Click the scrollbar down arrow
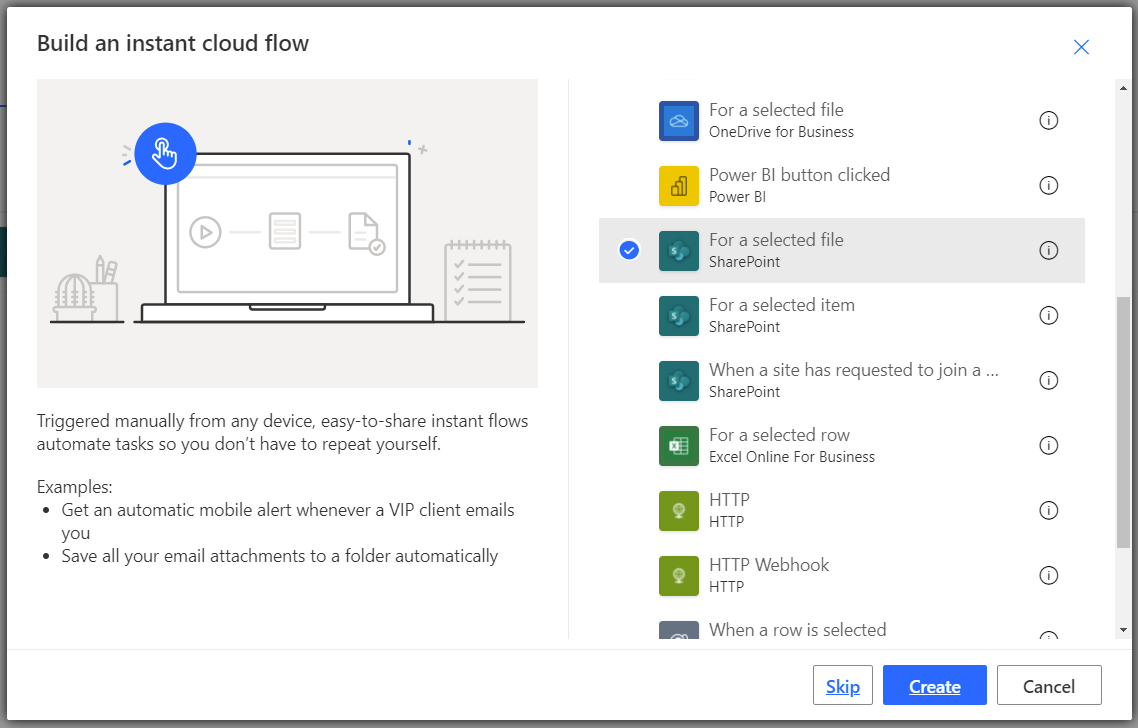1138x728 pixels. pos(1123,630)
